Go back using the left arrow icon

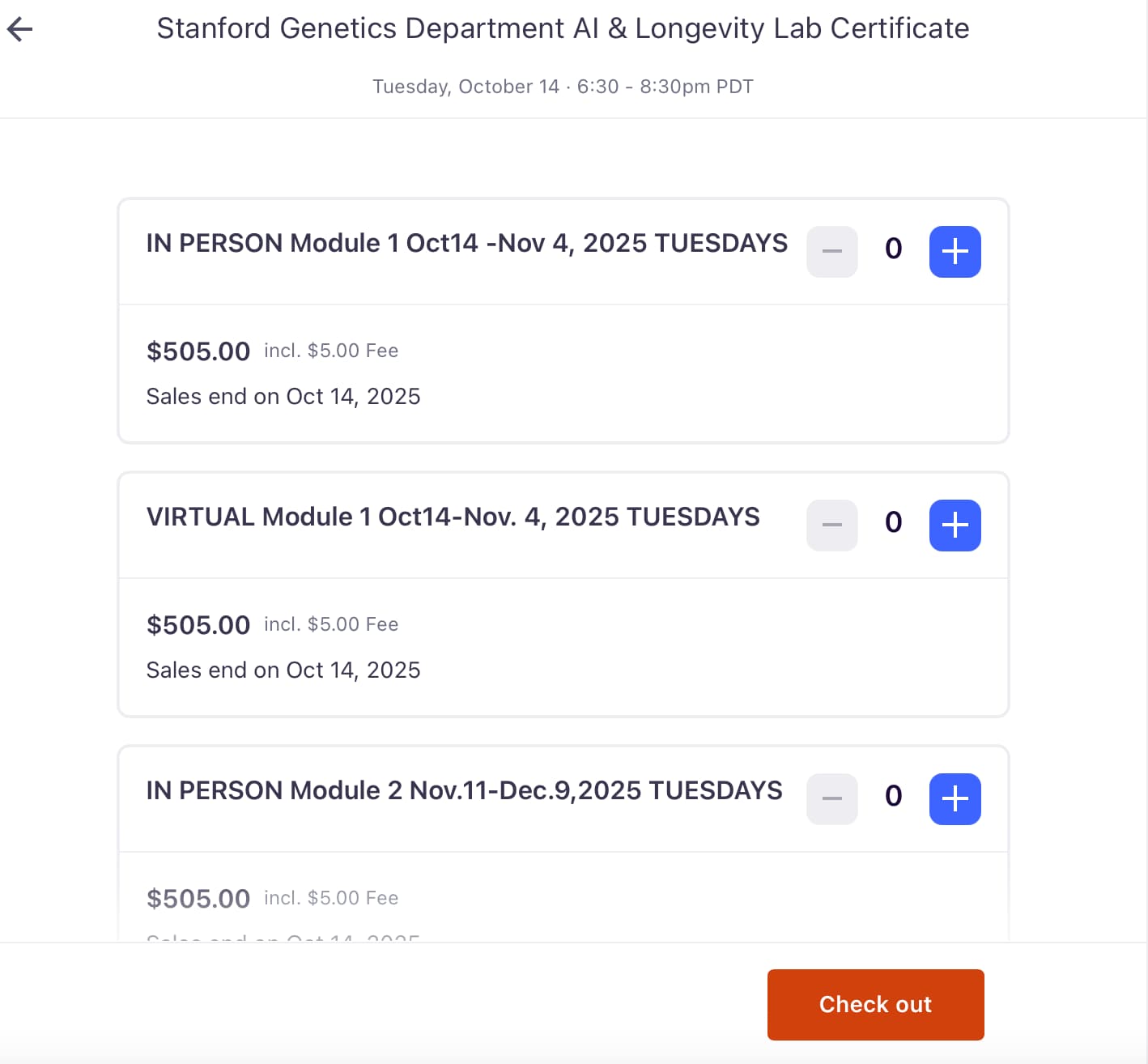[x=19, y=30]
